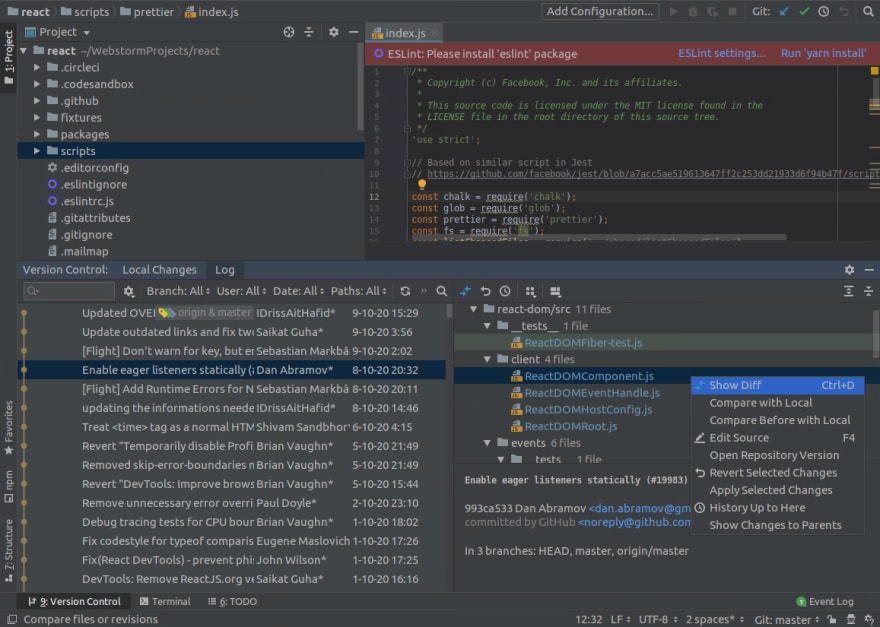Screen dimensions: 880x627
Task: Click the read-only lock icon in status bar
Action: click(832, 619)
